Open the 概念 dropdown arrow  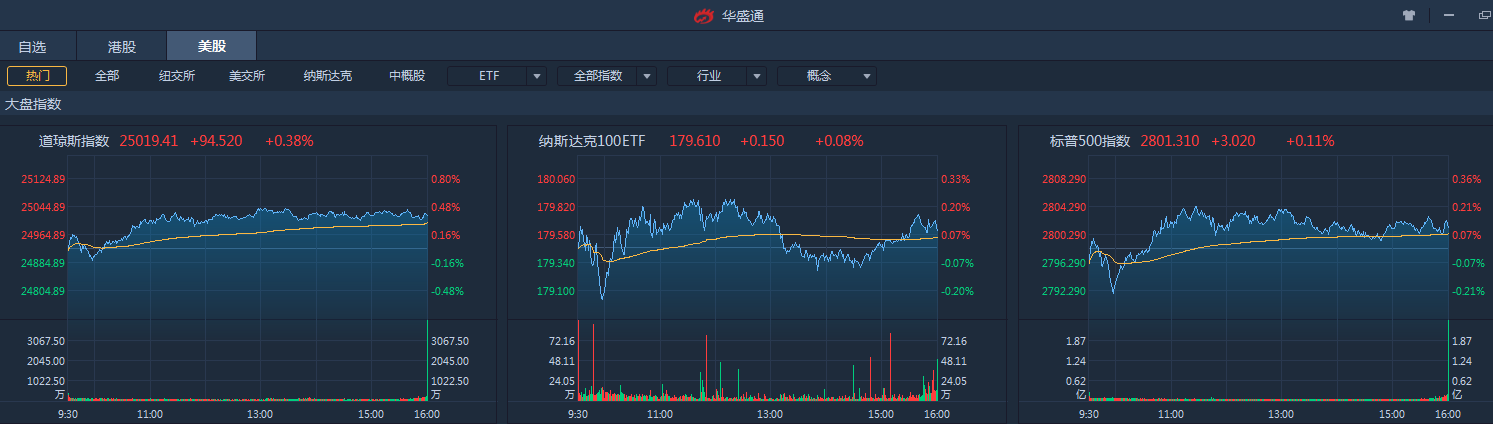tap(867, 76)
